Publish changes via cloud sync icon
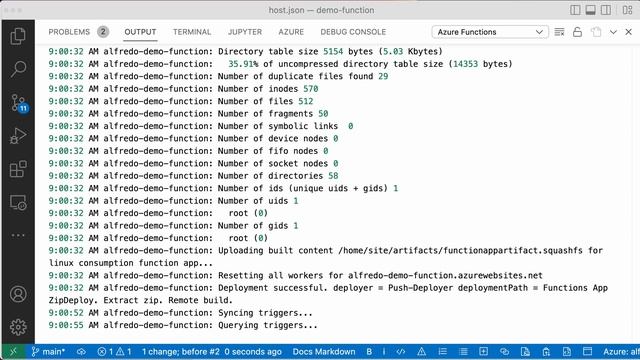Screen dimensions: 640x360 [x=81, y=351]
